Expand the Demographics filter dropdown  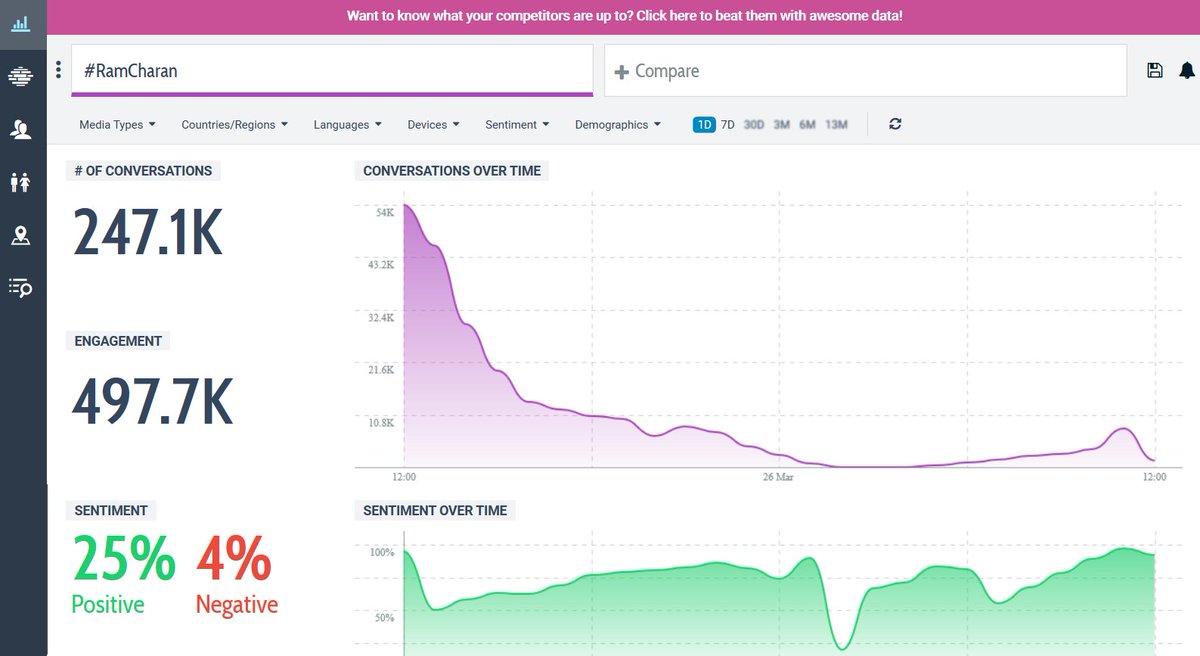pyautogui.click(x=618, y=125)
